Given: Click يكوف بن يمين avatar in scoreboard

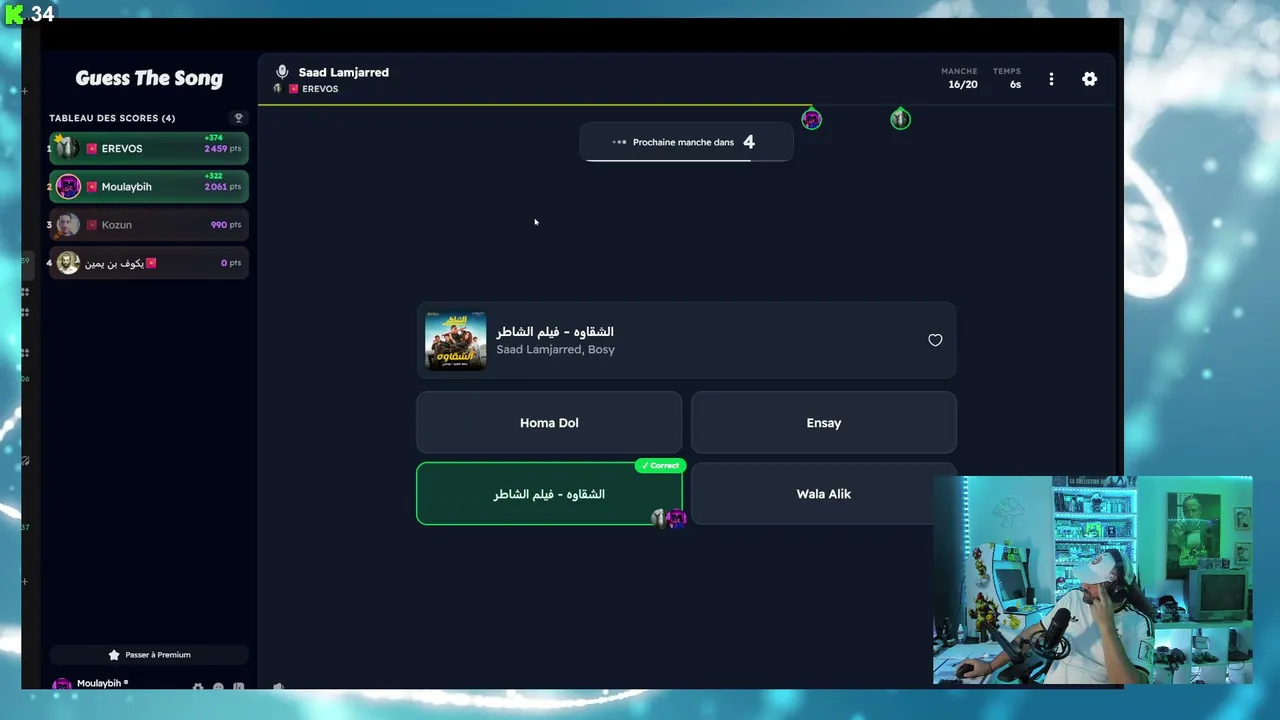Looking at the screenshot, I should pos(68,263).
